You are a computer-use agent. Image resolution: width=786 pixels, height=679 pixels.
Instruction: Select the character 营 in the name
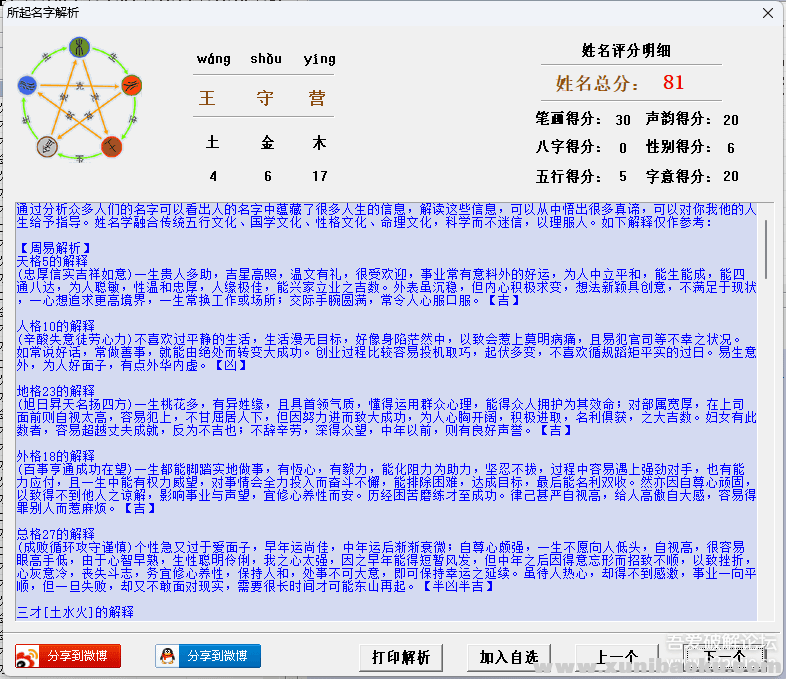(318, 99)
